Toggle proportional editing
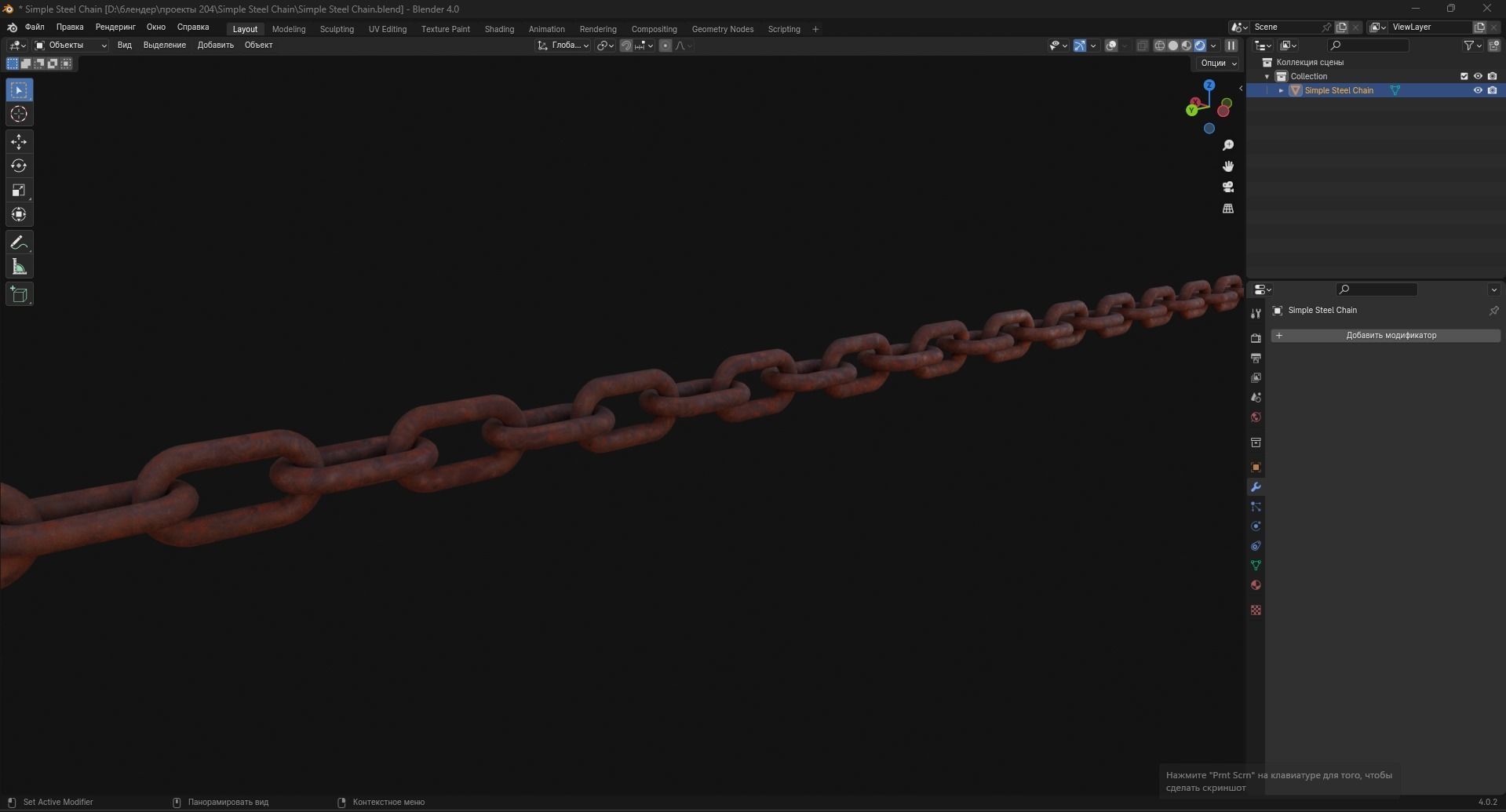1506x812 pixels. click(665, 46)
